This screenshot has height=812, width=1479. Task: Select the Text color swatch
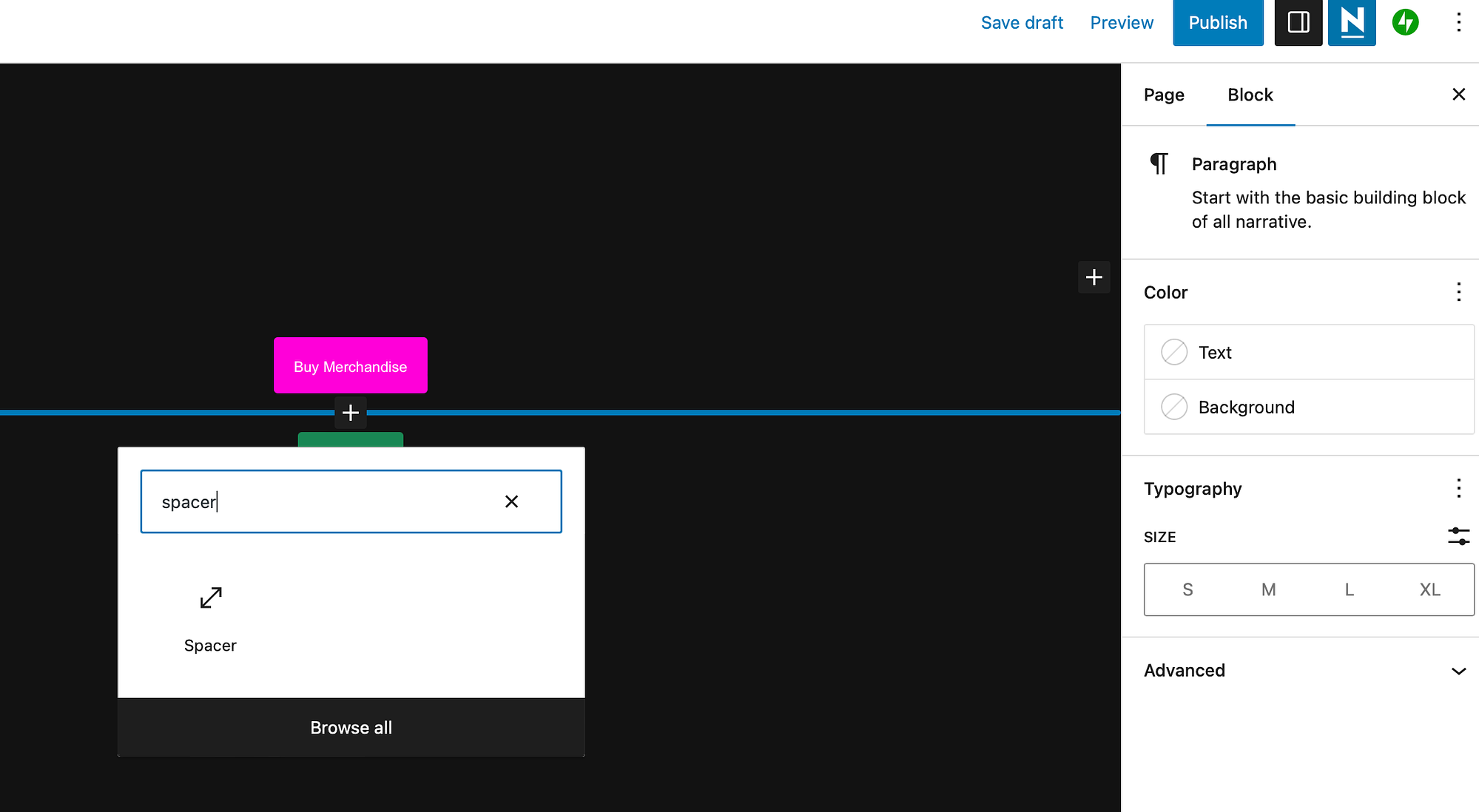(x=1174, y=352)
